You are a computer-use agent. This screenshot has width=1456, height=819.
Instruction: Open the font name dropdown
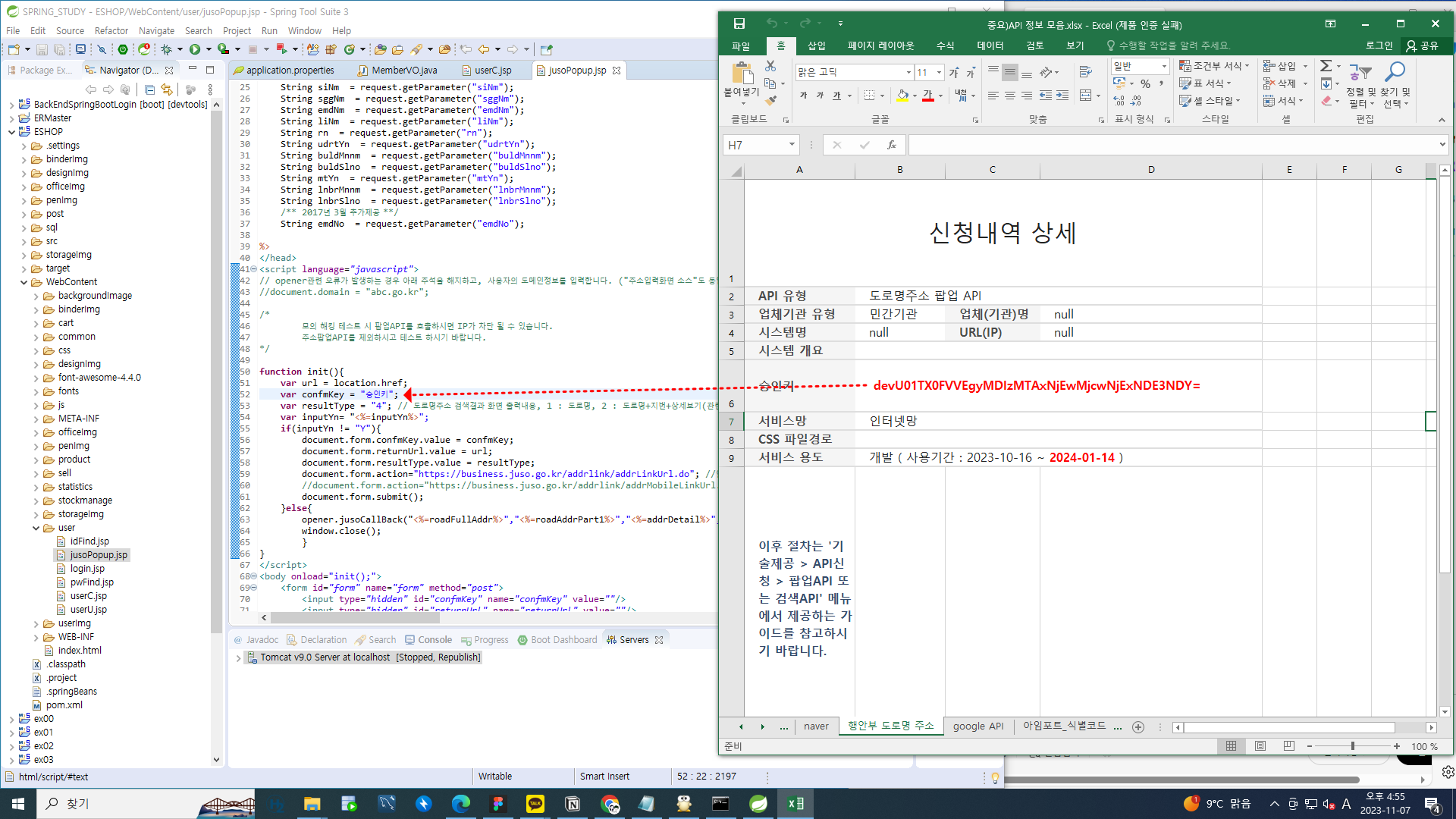[908, 73]
